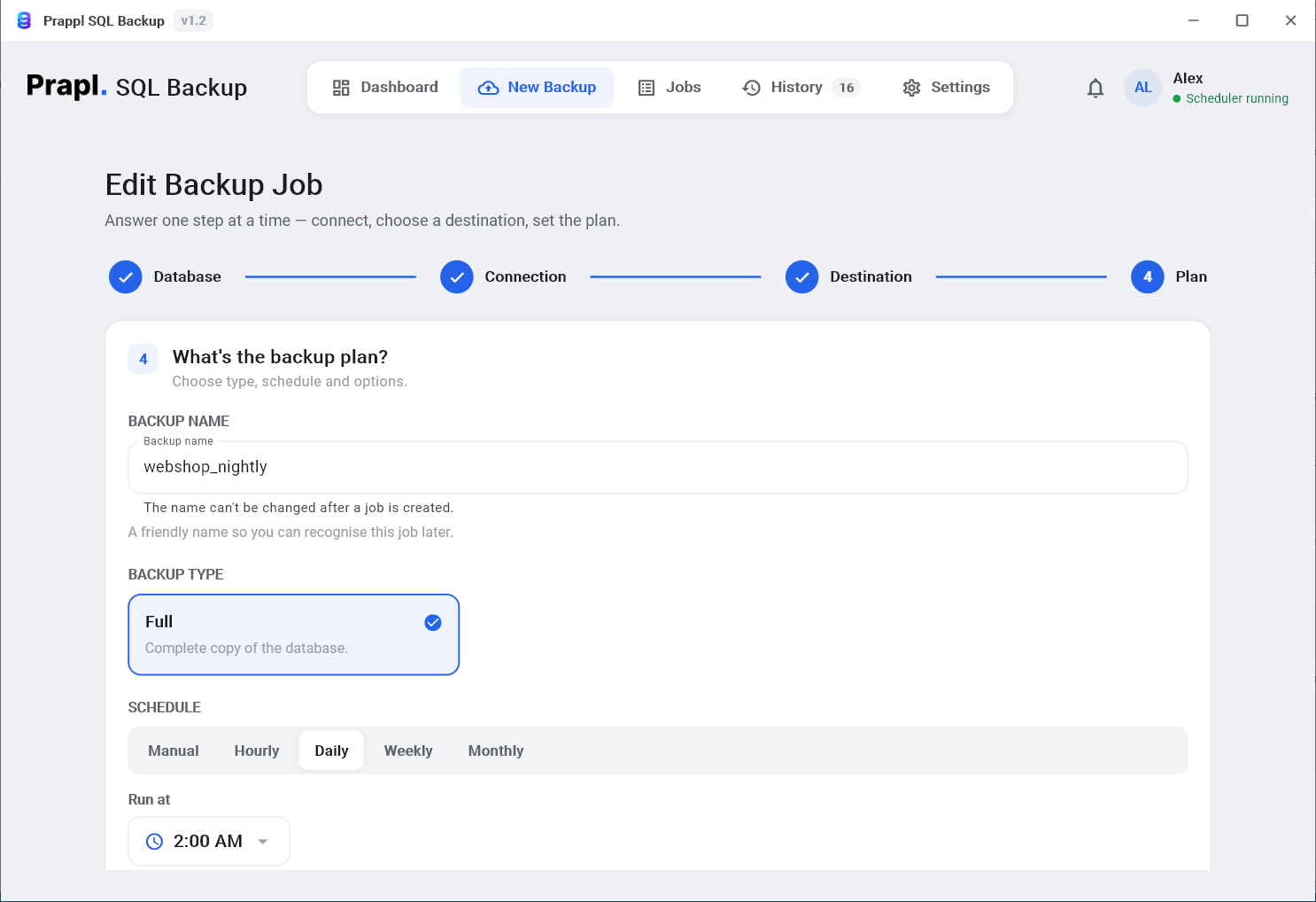The width and height of the screenshot is (1316, 902).
Task: Set schedule to Weekly
Action: (x=408, y=750)
